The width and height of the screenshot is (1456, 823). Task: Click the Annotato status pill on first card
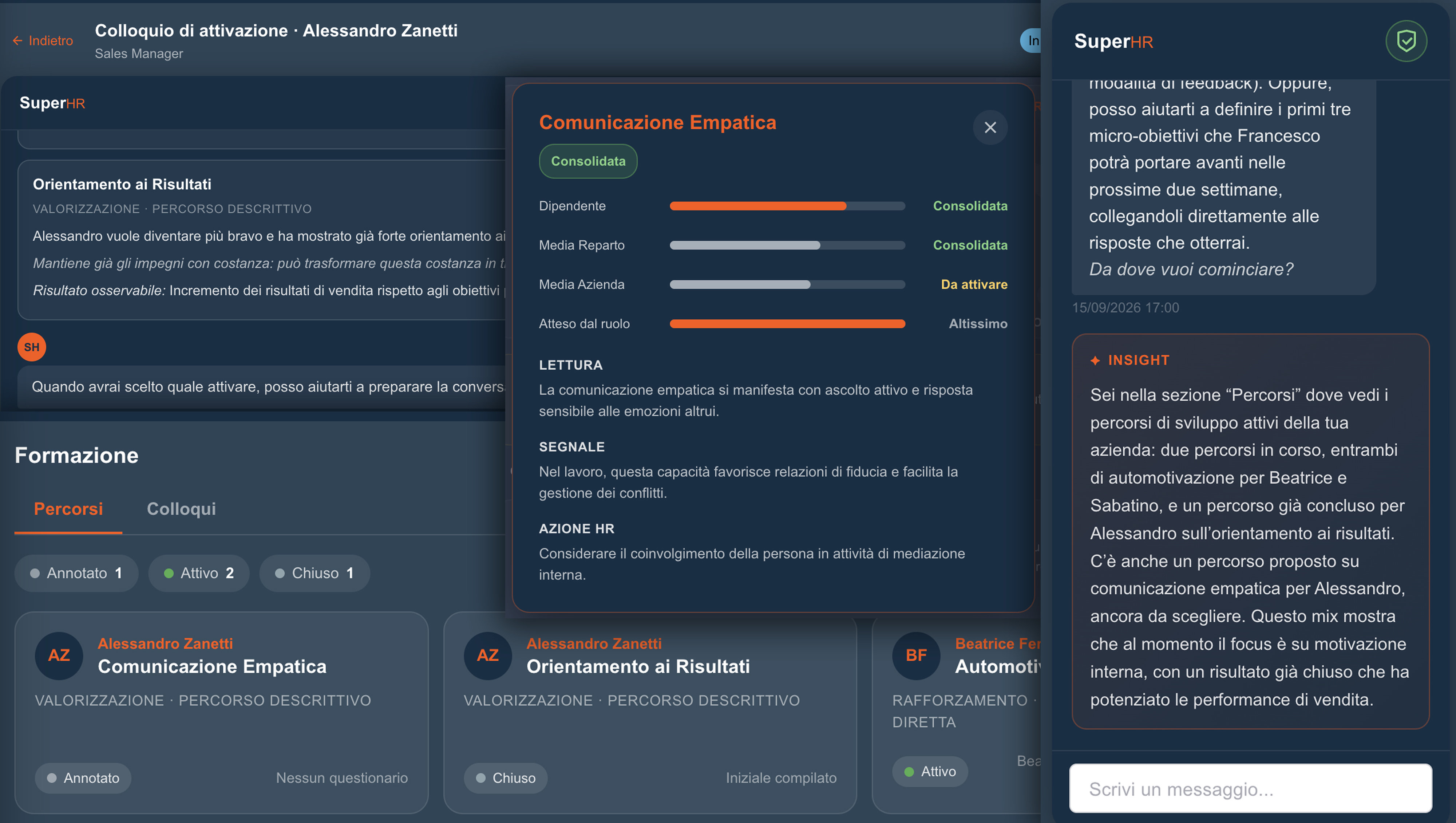coord(83,778)
